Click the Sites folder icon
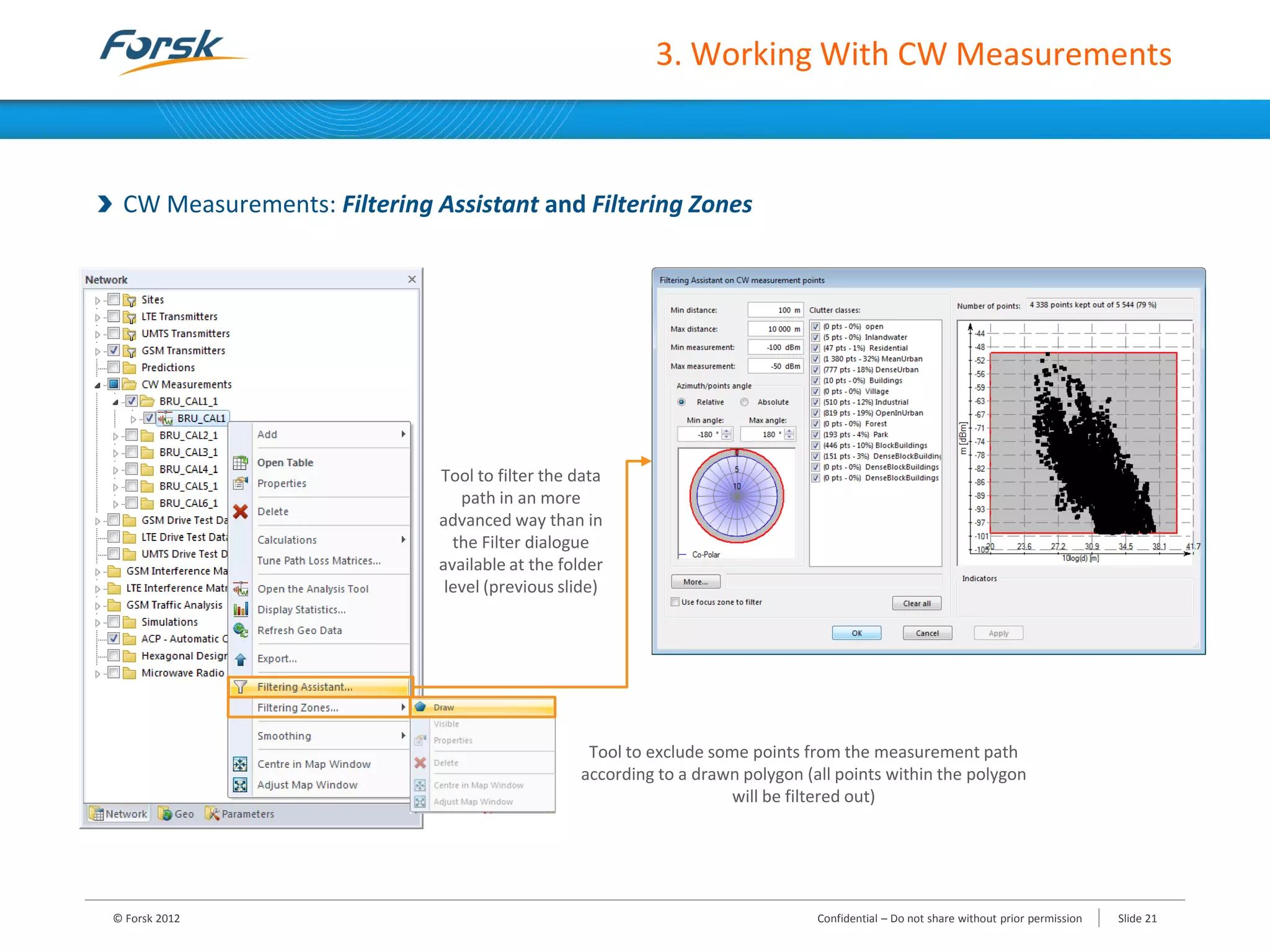The width and height of the screenshot is (1270, 952). pyautogui.click(x=130, y=300)
